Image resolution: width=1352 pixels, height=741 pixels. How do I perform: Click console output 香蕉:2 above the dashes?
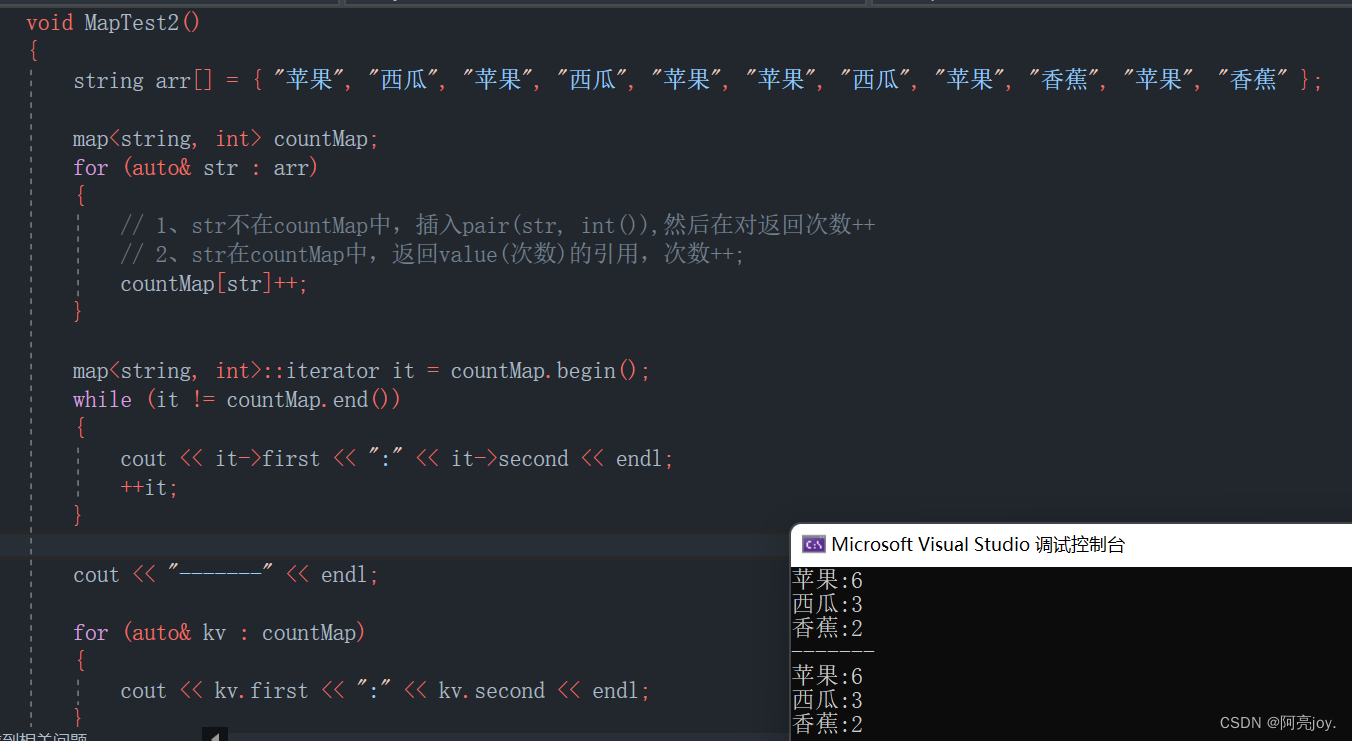(827, 629)
